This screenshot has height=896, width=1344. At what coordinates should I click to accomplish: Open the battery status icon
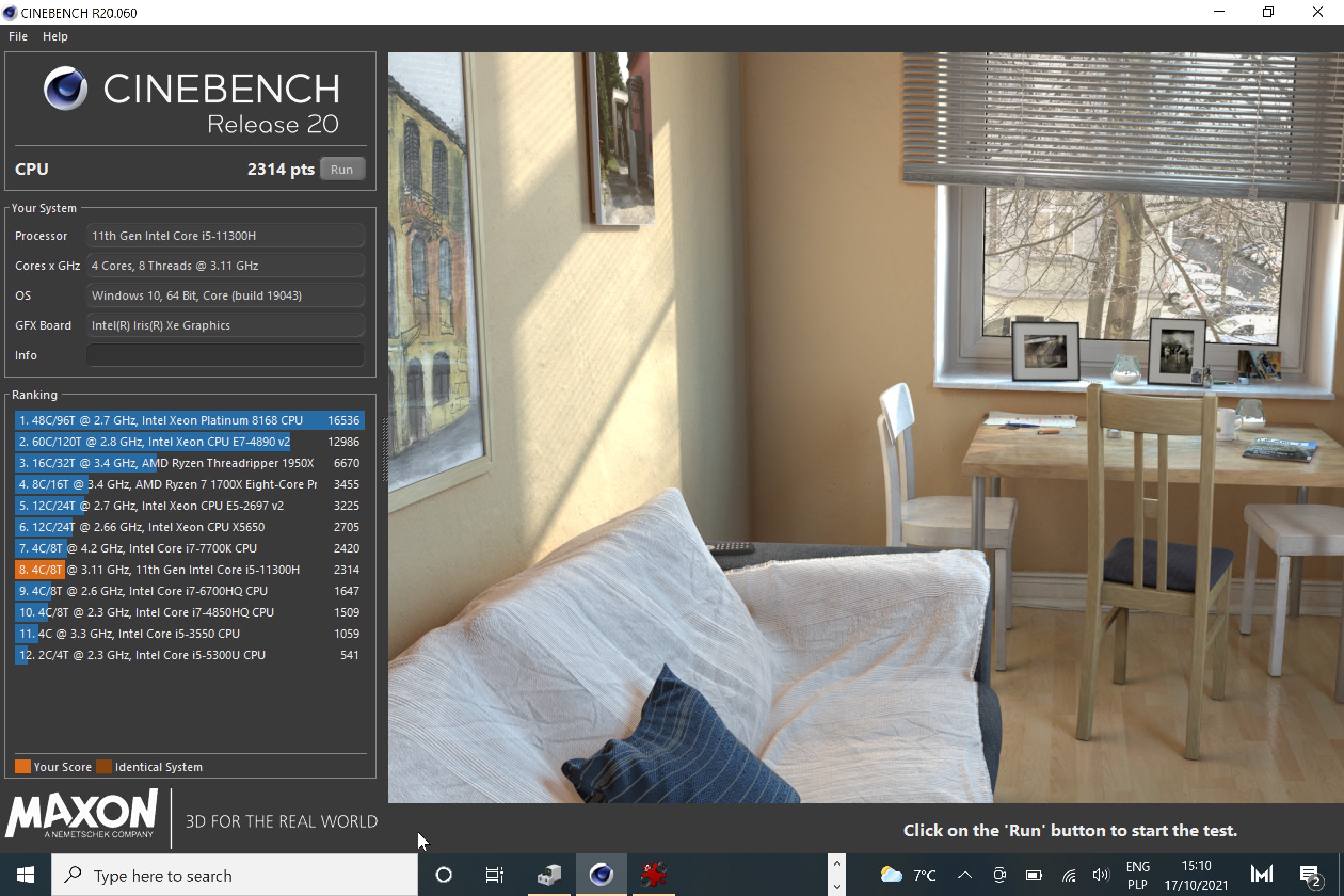[1034, 875]
